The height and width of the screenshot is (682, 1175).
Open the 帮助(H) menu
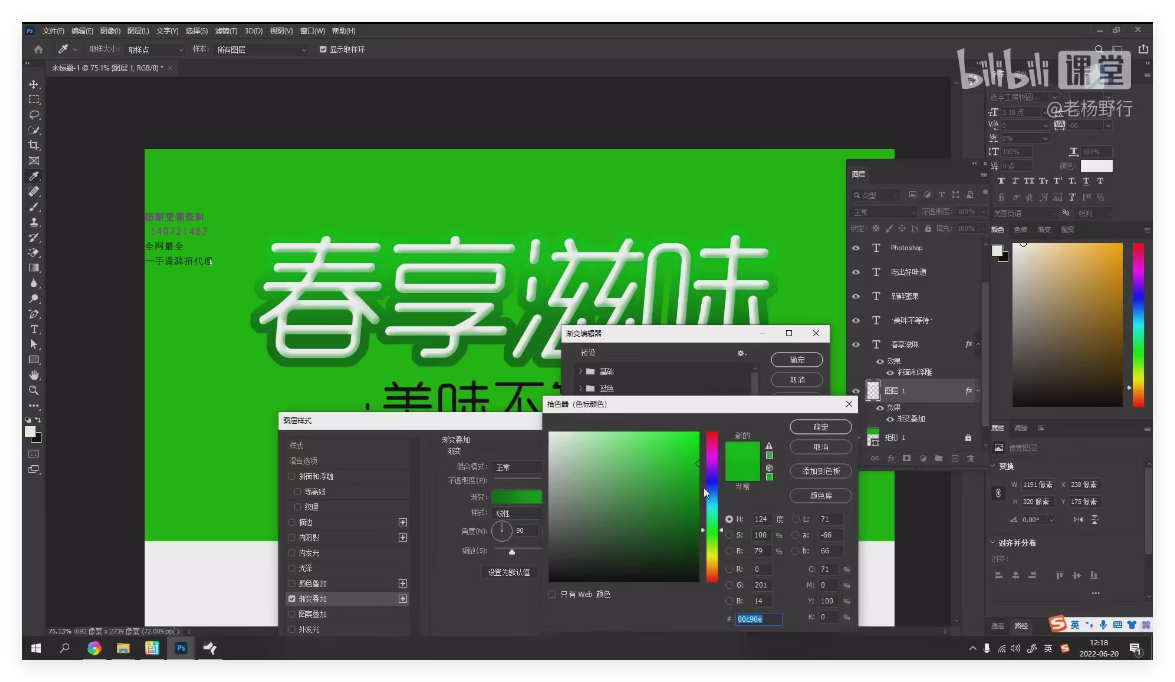[x=343, y=31]
